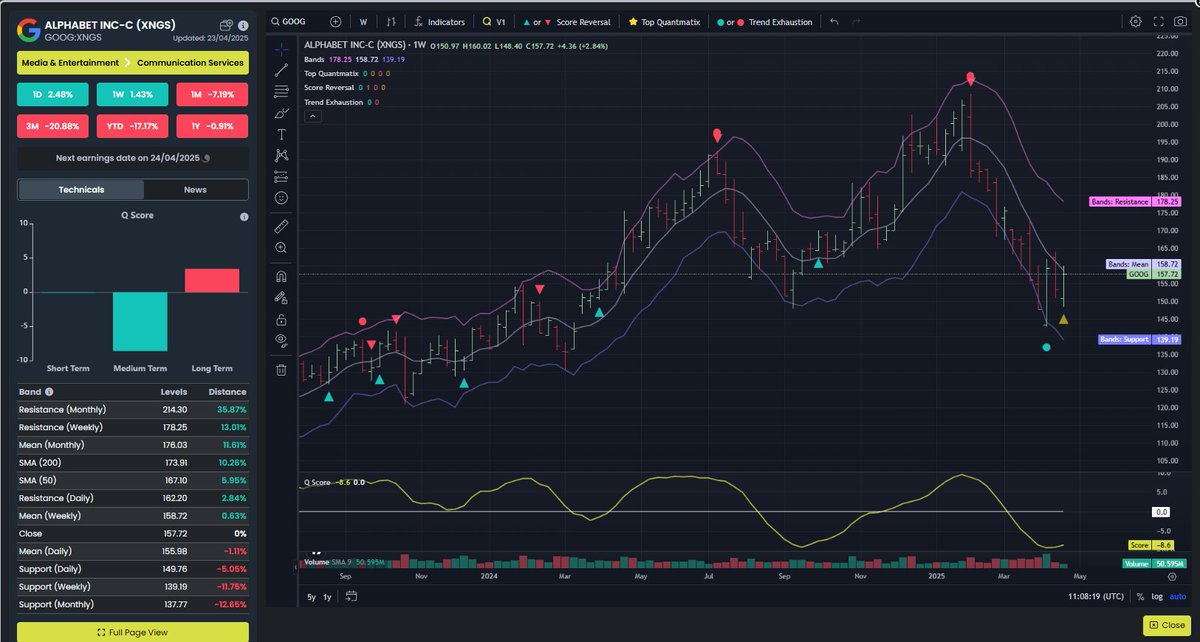Screen dimensions: 1200x642
Task: Toggle Trend Exhaustion markers in toolbar
Action: coord(765,21)
